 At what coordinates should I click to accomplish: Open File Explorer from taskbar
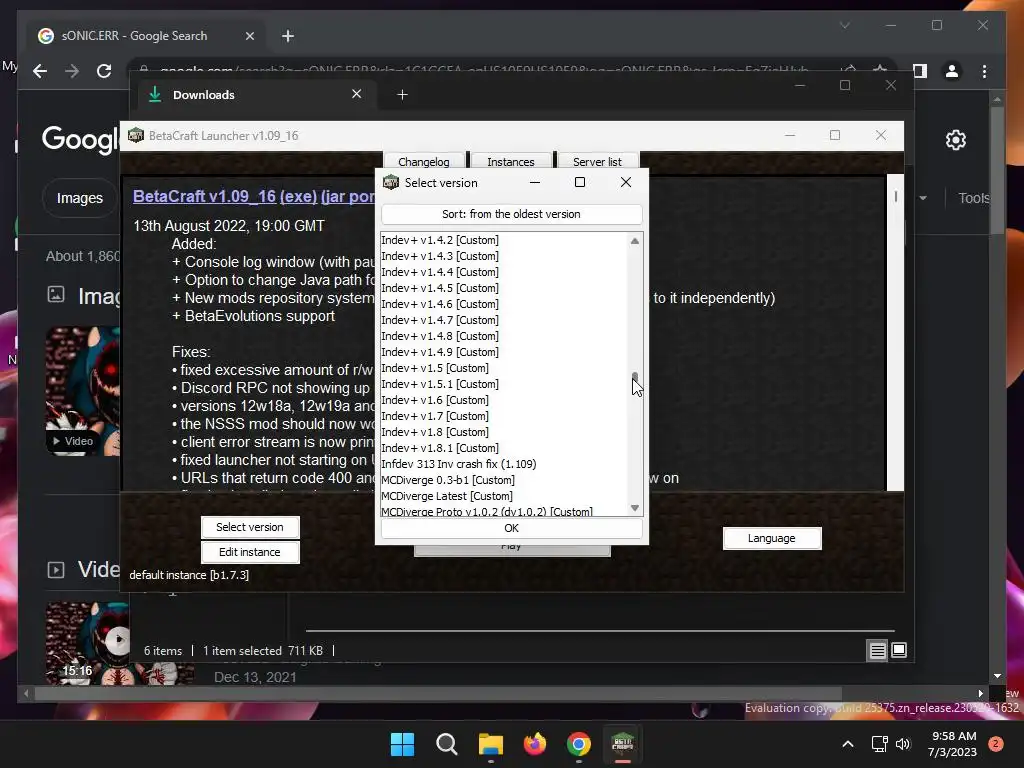click(x=490, y=744)
